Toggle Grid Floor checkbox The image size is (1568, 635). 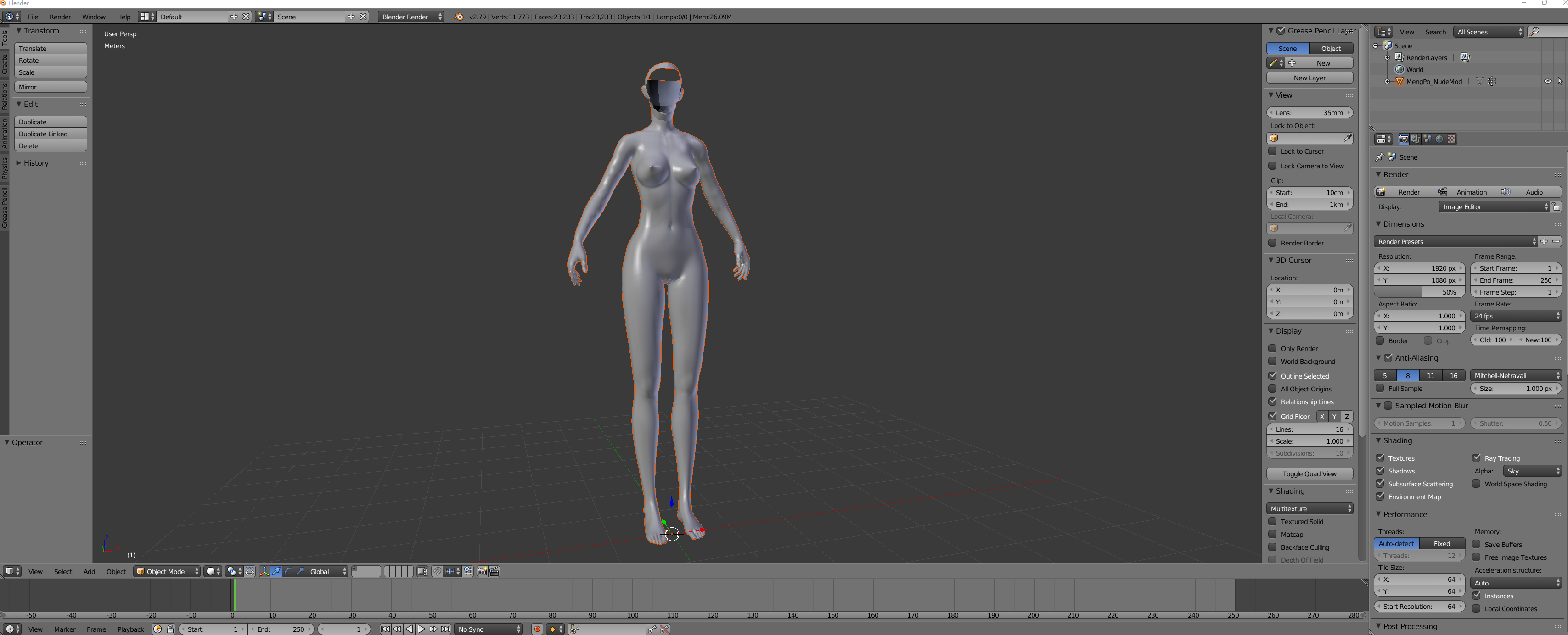tap(1272, 416)
